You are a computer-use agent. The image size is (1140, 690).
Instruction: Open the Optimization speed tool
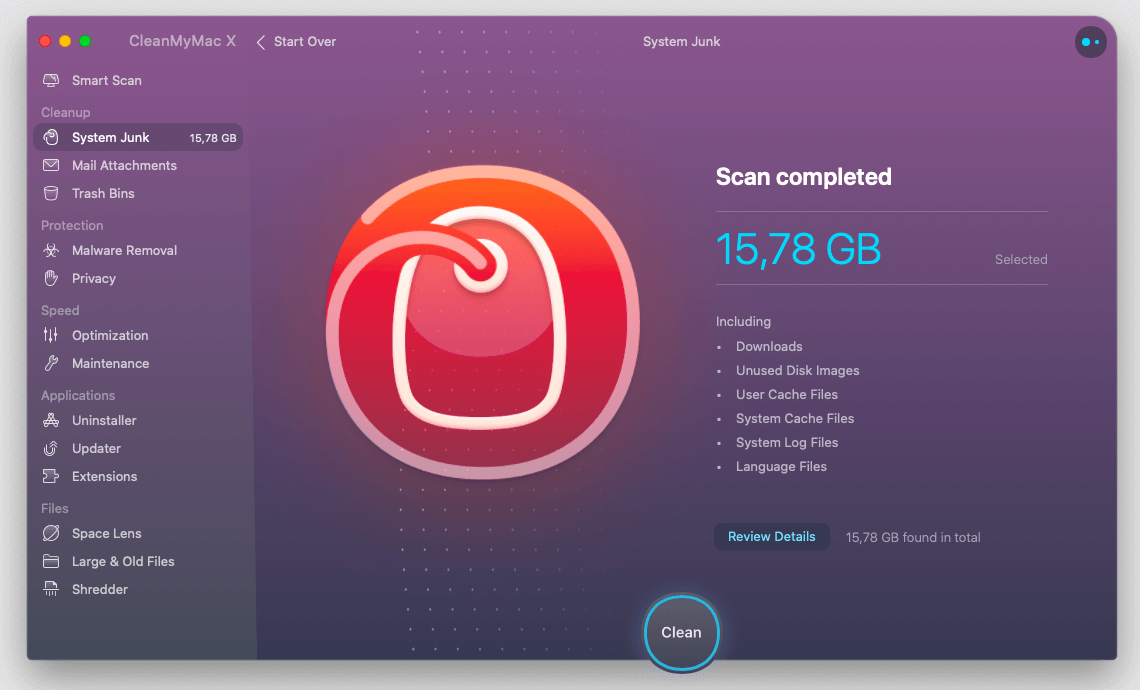point(110,335)
